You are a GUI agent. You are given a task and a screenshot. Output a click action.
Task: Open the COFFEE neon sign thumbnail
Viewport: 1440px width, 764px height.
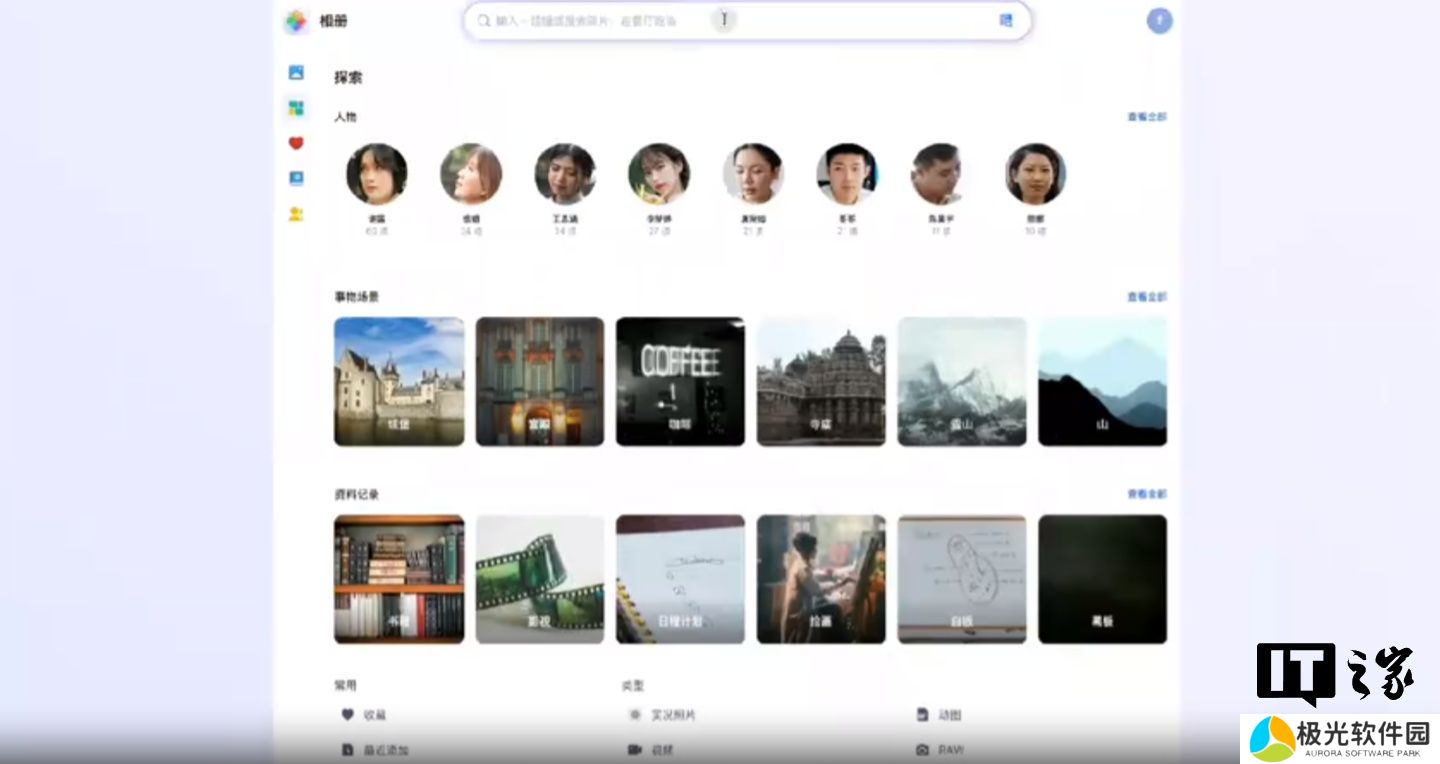point(680,381)
